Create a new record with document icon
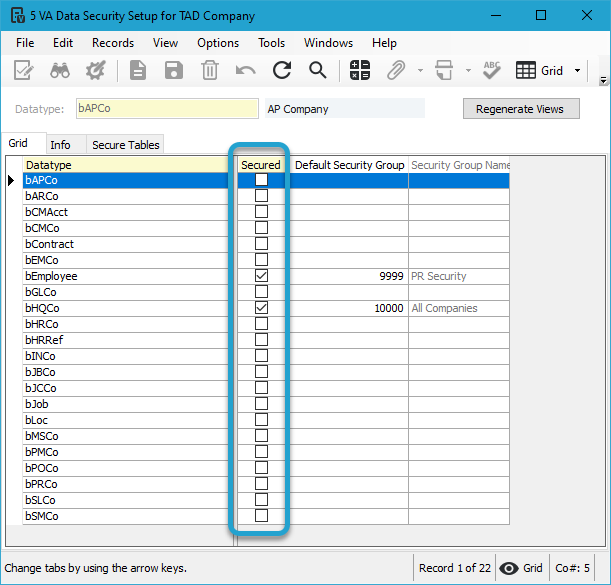611x585 pixels. 138,71
